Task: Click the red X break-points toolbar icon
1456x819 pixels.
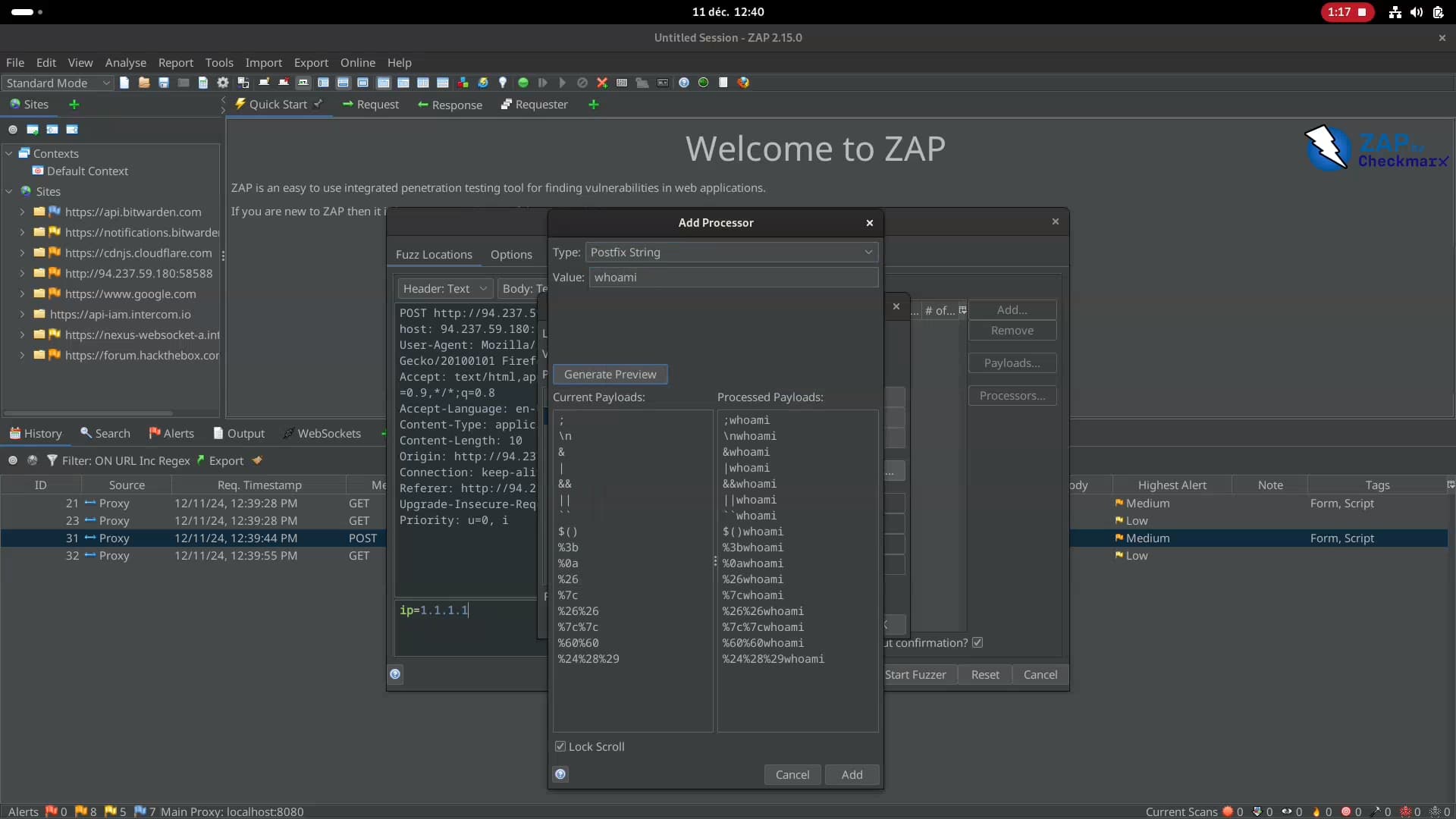Action: point(602,83)
